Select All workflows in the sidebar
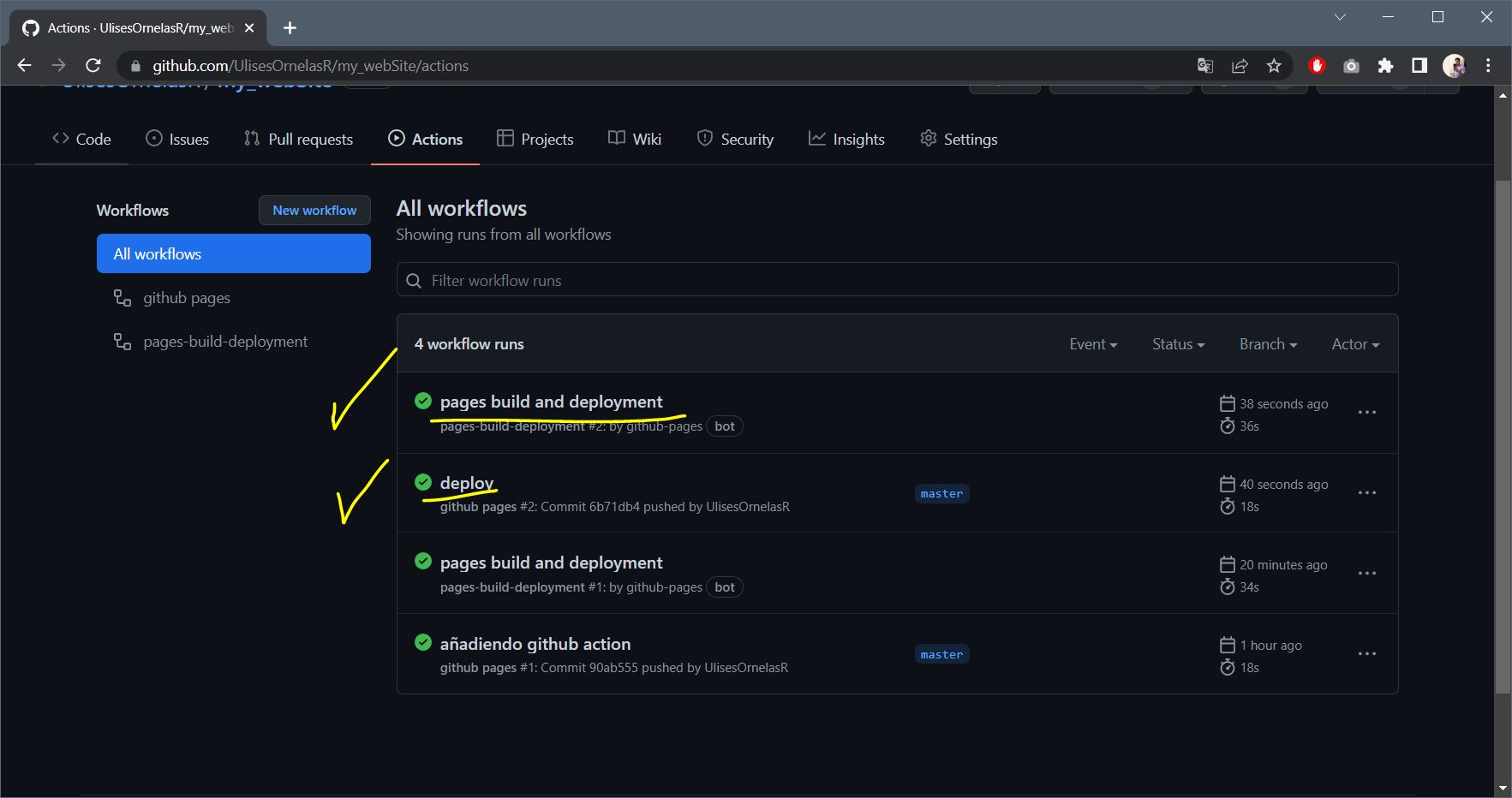Viewport: 1512px width, 798px height. [234, 253]
